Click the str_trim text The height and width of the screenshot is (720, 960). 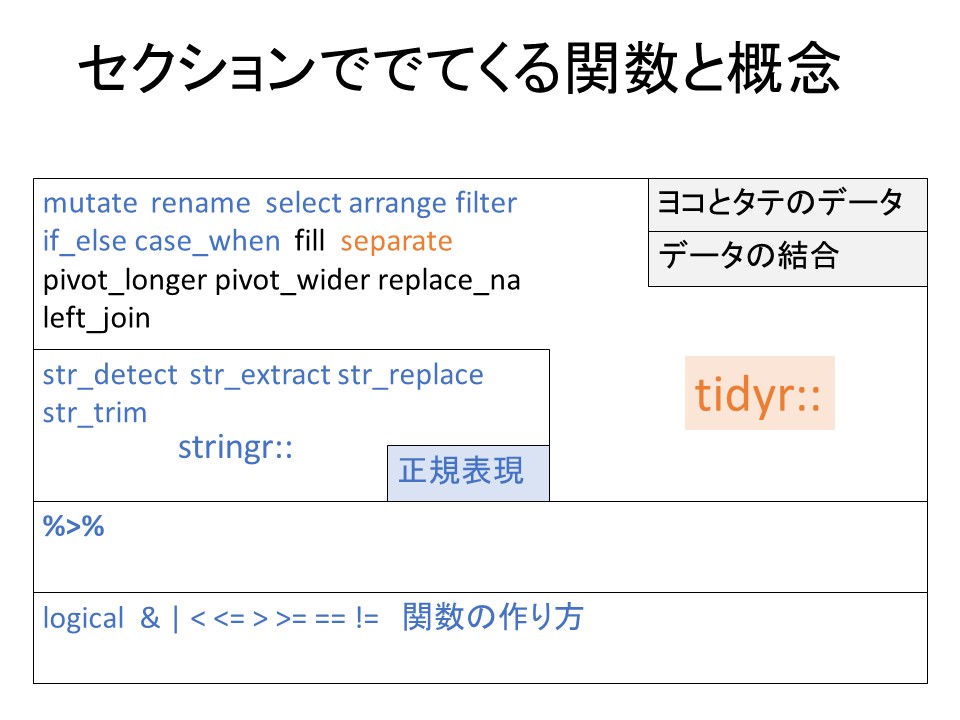[94, 413]
